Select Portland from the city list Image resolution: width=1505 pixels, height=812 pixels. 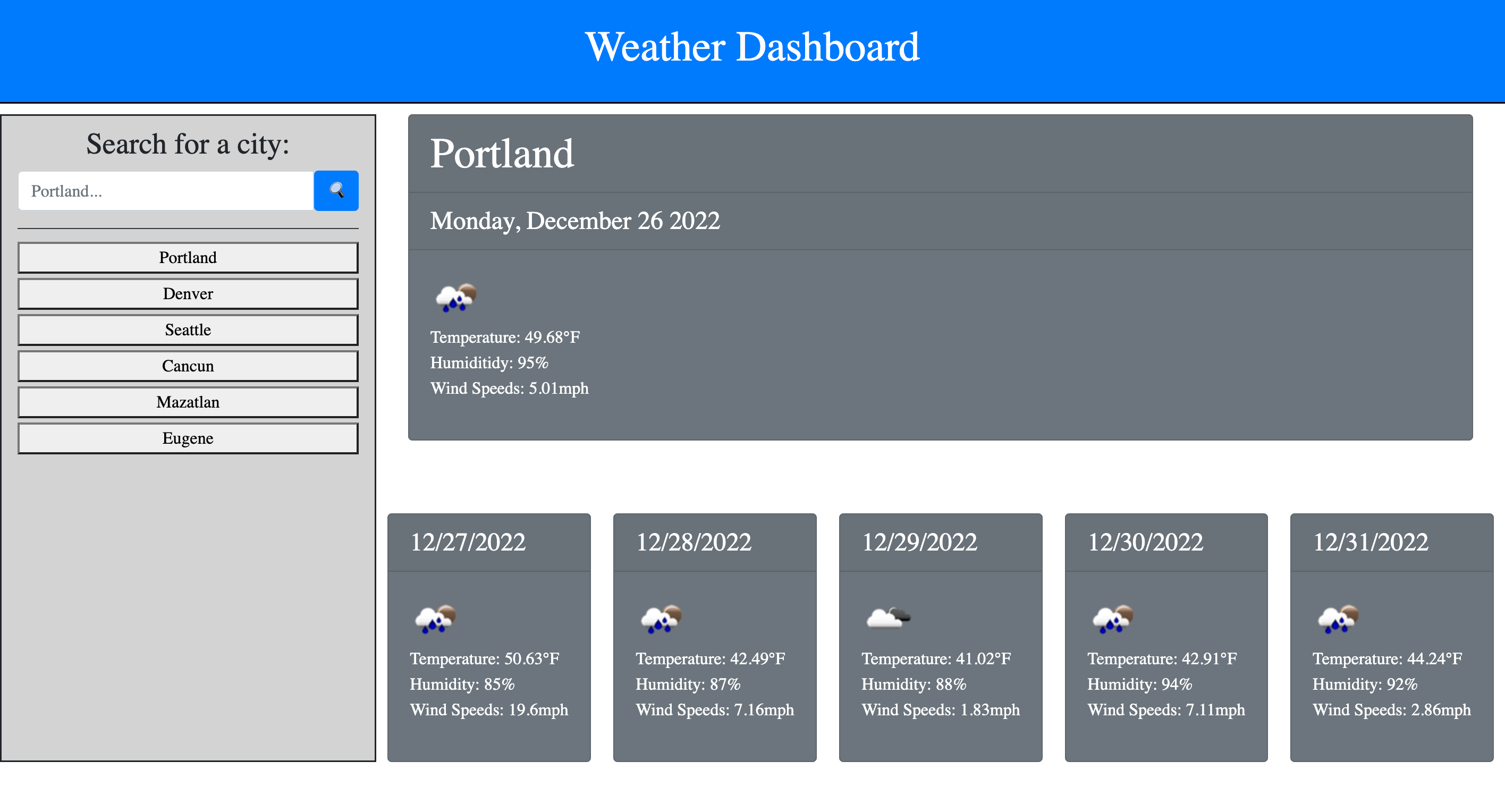point(188,257)
